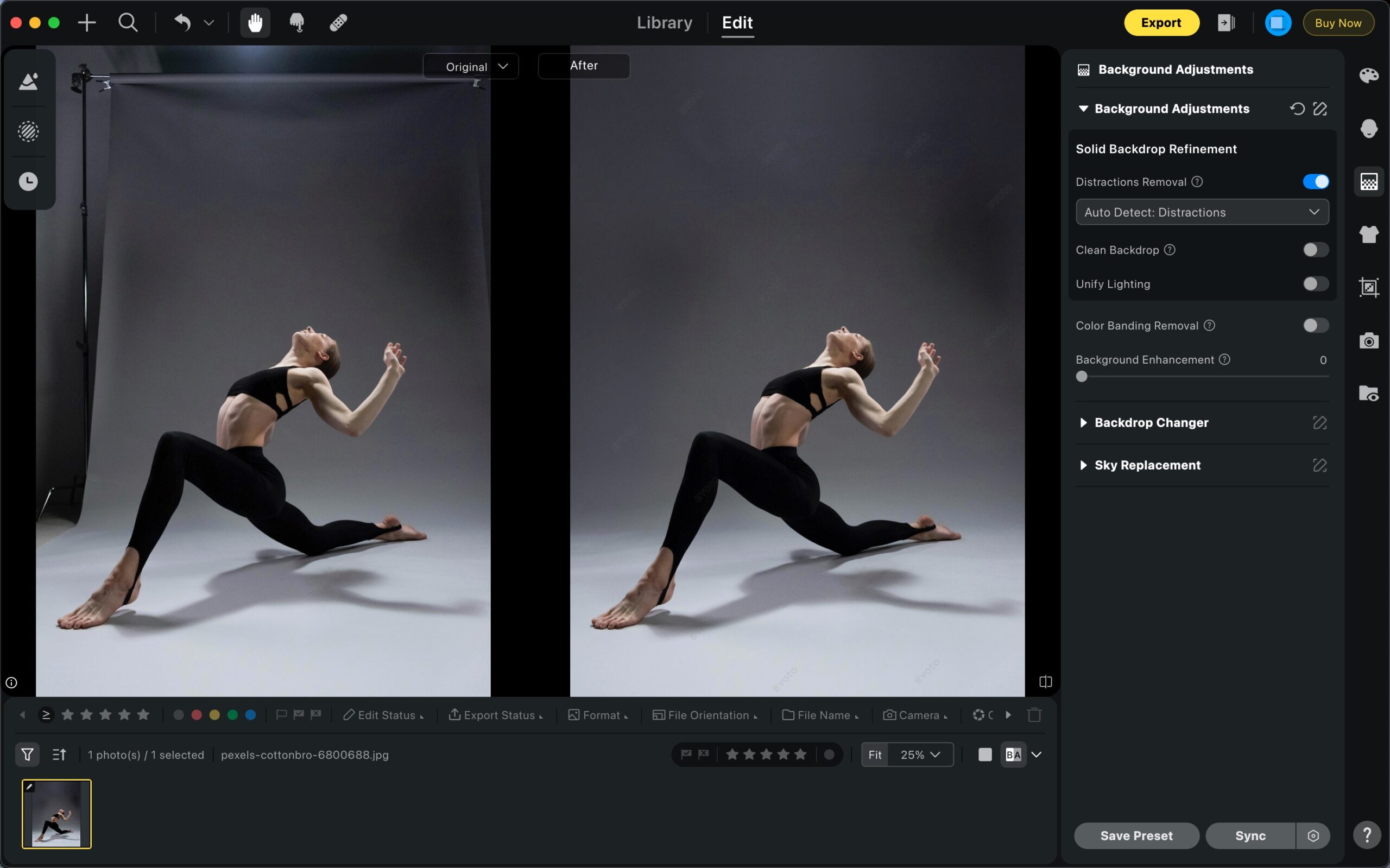Click the filter funnel icon
The width and height of the screenshot is (1390, 868).
click(x=27, y=755)
